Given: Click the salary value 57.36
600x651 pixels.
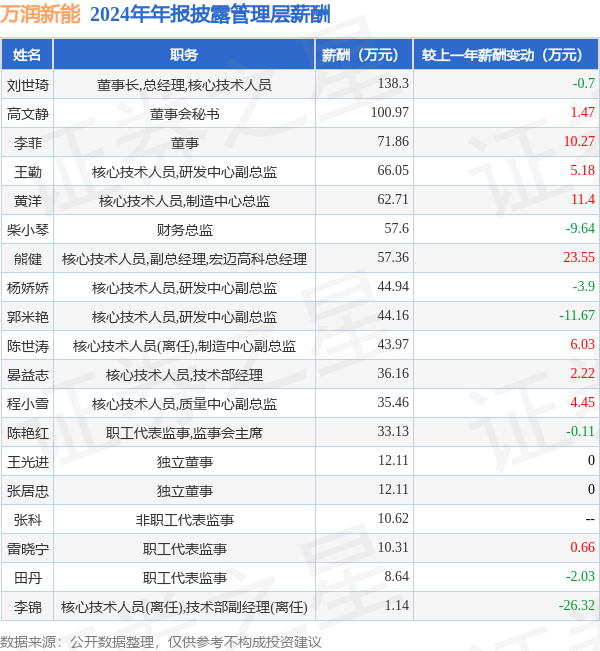Looking at the screenshot, I should click(x=393, y=257).
